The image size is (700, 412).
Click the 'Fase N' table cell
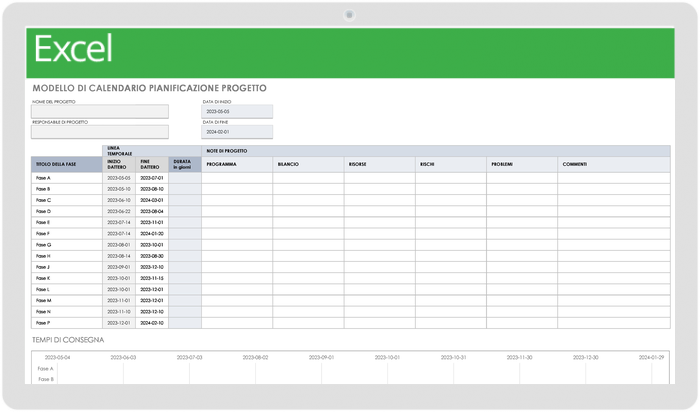tap(67, 312)
